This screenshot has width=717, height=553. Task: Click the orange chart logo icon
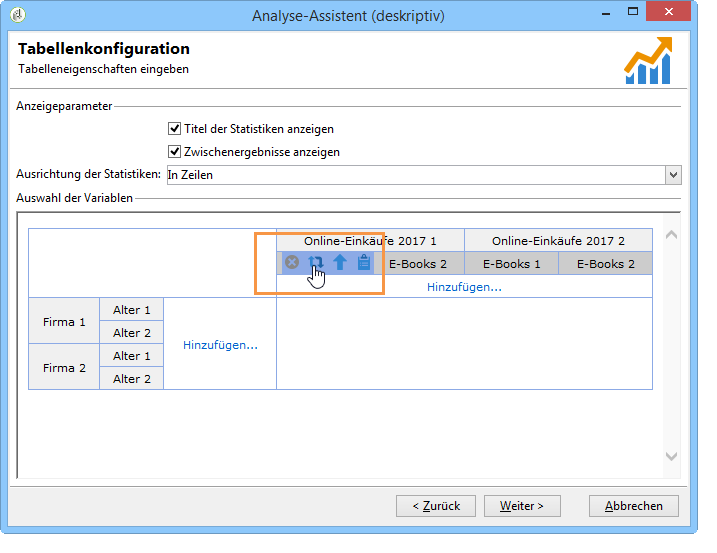(648, 60)
